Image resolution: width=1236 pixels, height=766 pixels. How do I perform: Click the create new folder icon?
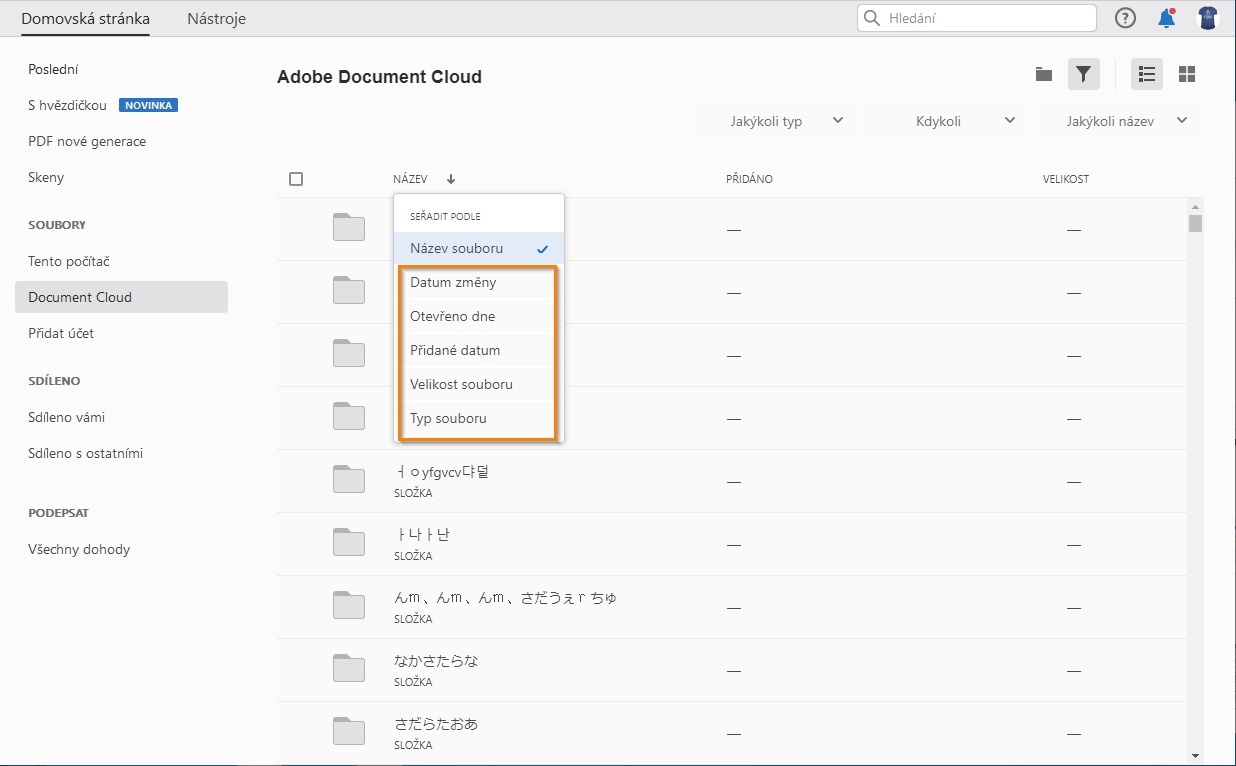coord(1043,74)
